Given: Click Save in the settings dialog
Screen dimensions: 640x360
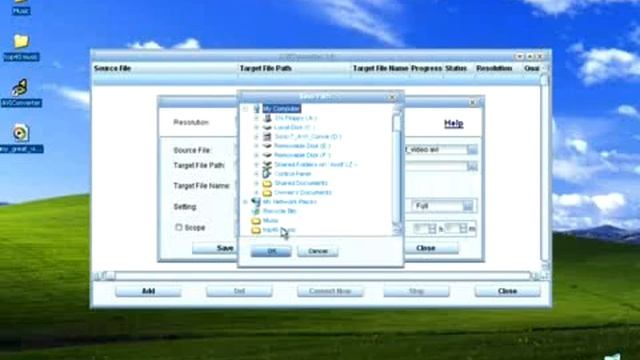Looking at the screenshot, I should point(225,248).
